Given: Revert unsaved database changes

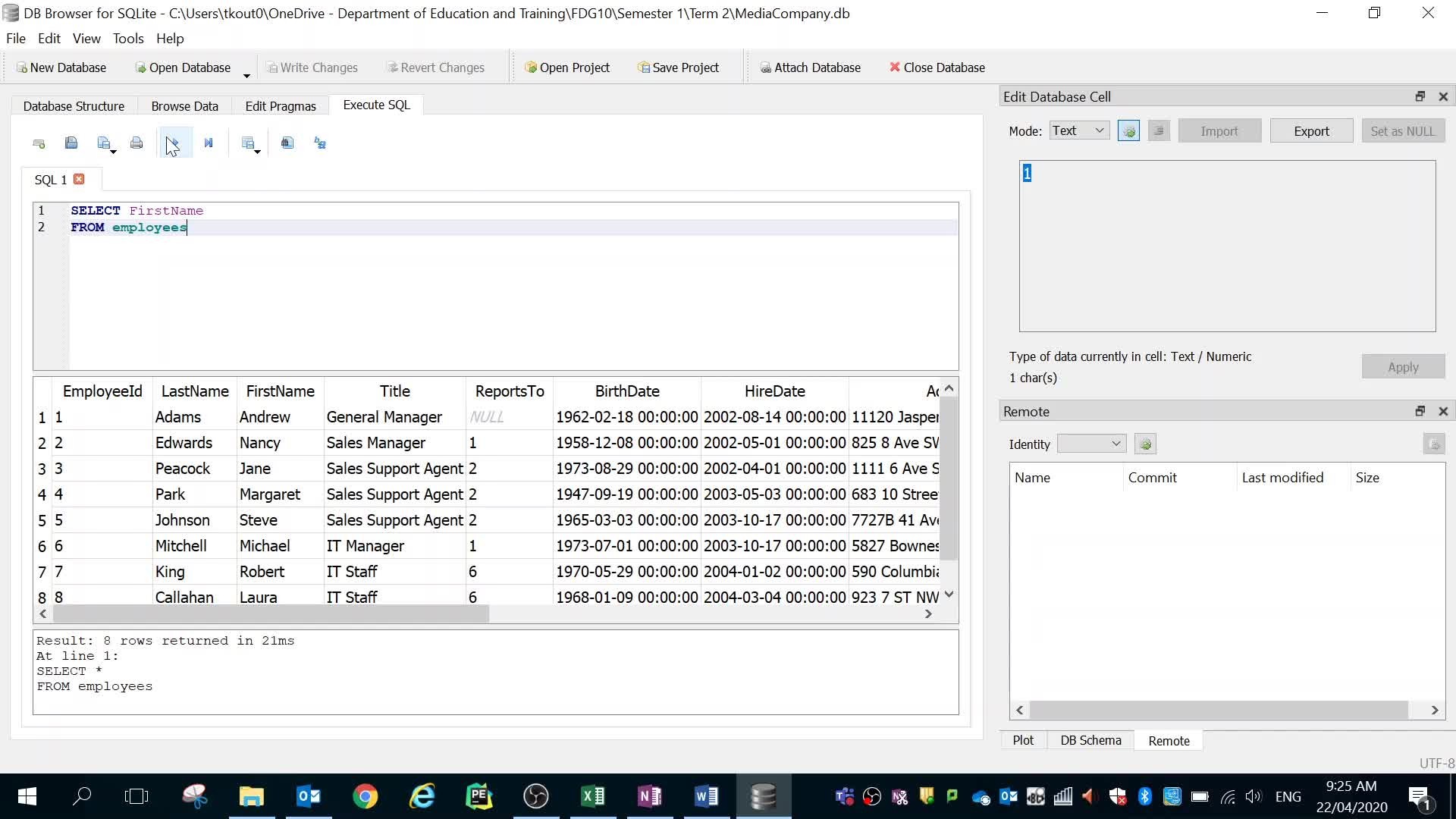Looking at the screenshot, I should 436,67.
